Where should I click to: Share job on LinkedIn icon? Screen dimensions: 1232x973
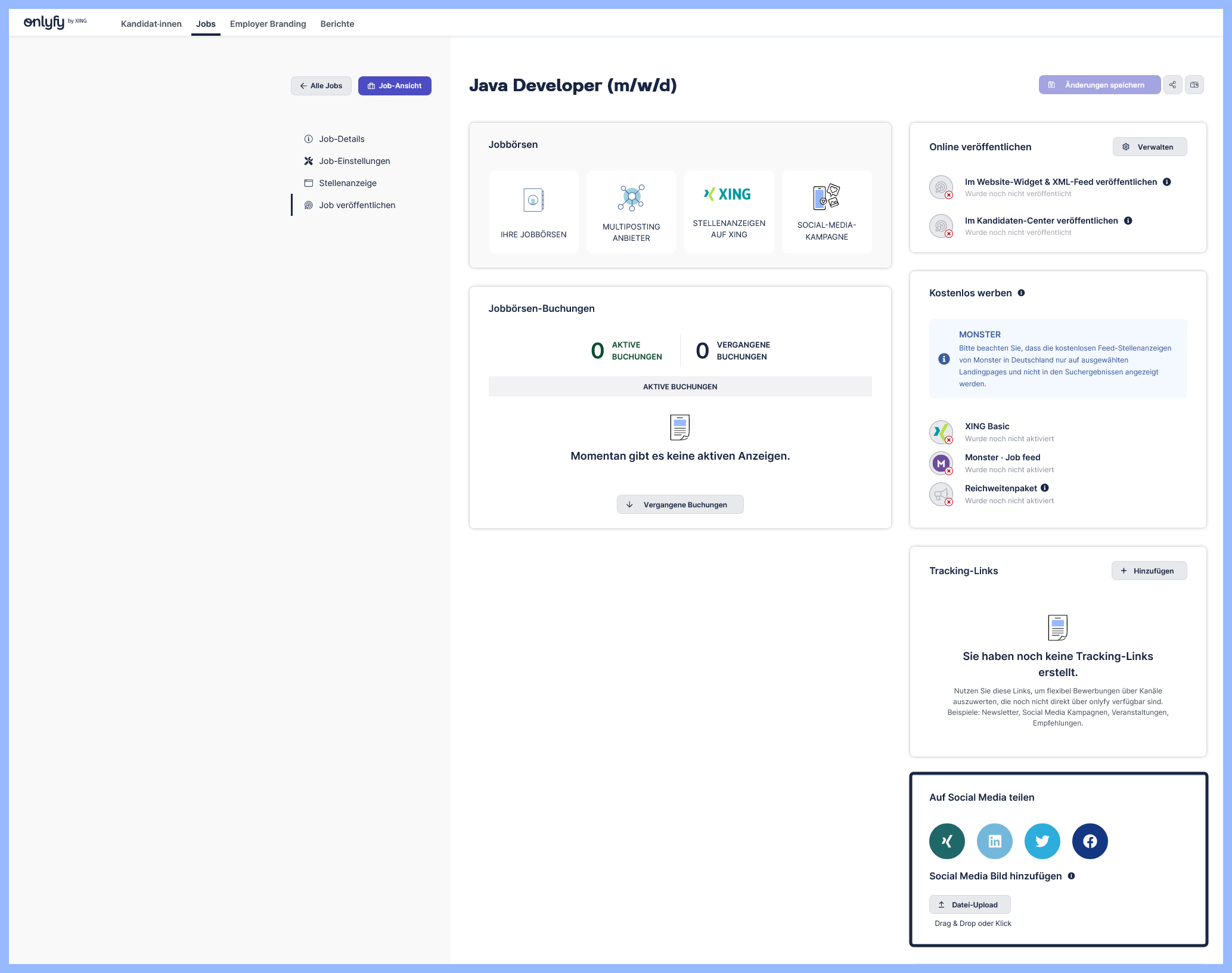pos(994,841)
